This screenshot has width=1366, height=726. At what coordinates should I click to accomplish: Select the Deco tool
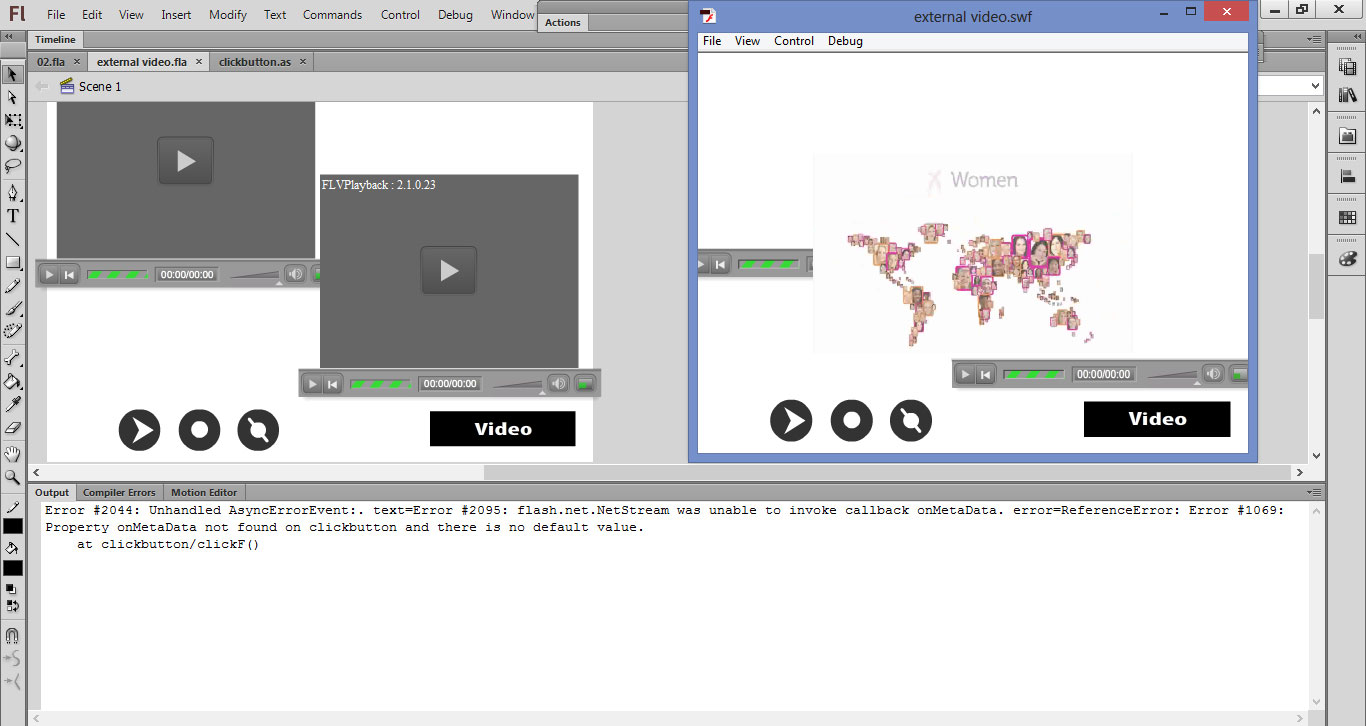click(x=13, y=331)
